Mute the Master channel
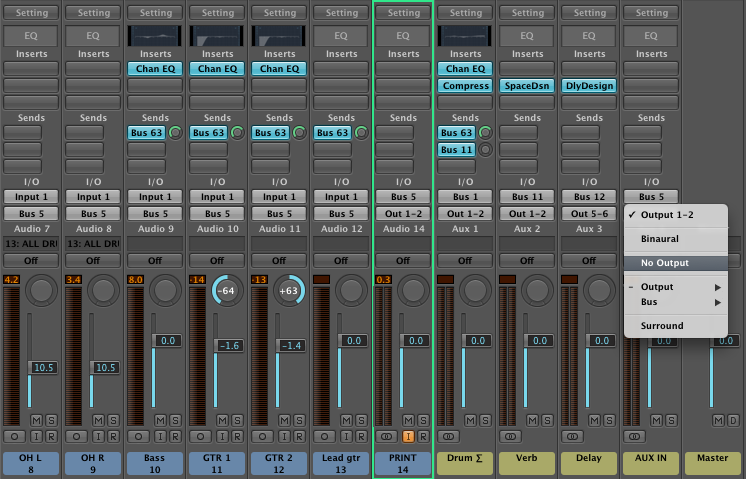 pos(718,420)
